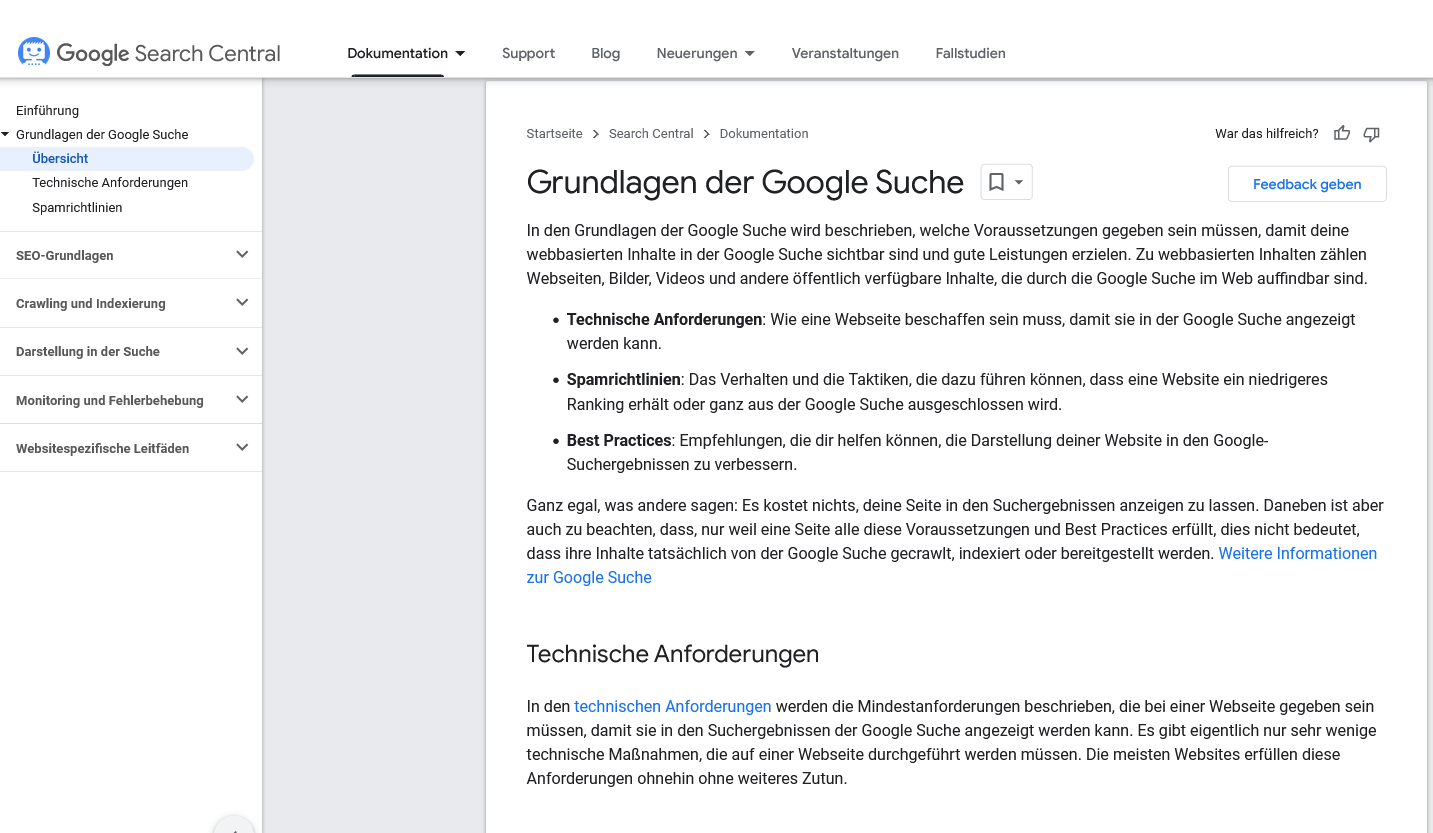1433x833 pixels.
Task: Click the thumbs down not helpful icon
Action: [1371, 133]
